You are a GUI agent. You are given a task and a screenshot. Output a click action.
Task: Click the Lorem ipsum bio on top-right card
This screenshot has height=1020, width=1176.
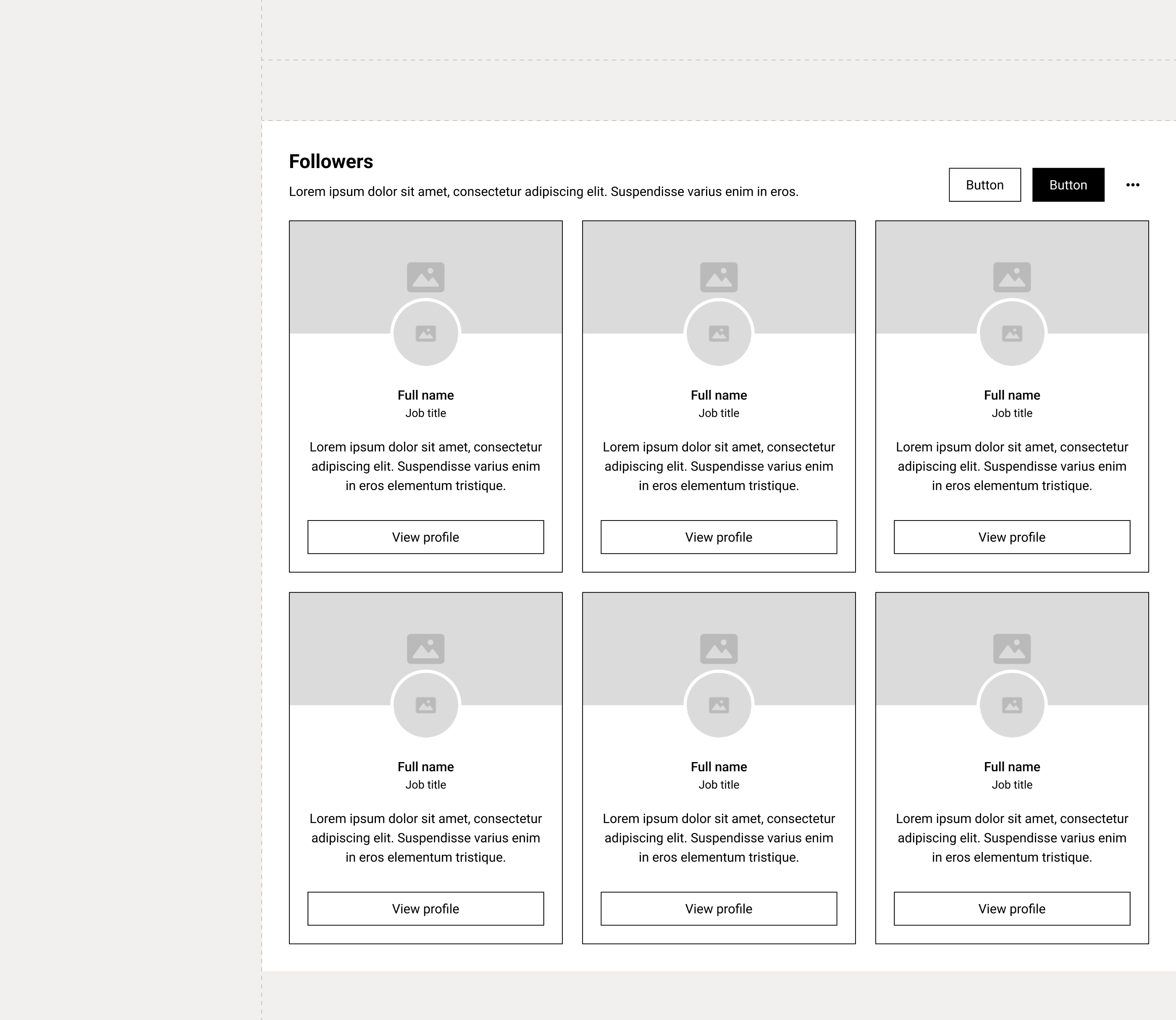(1012, 466)
